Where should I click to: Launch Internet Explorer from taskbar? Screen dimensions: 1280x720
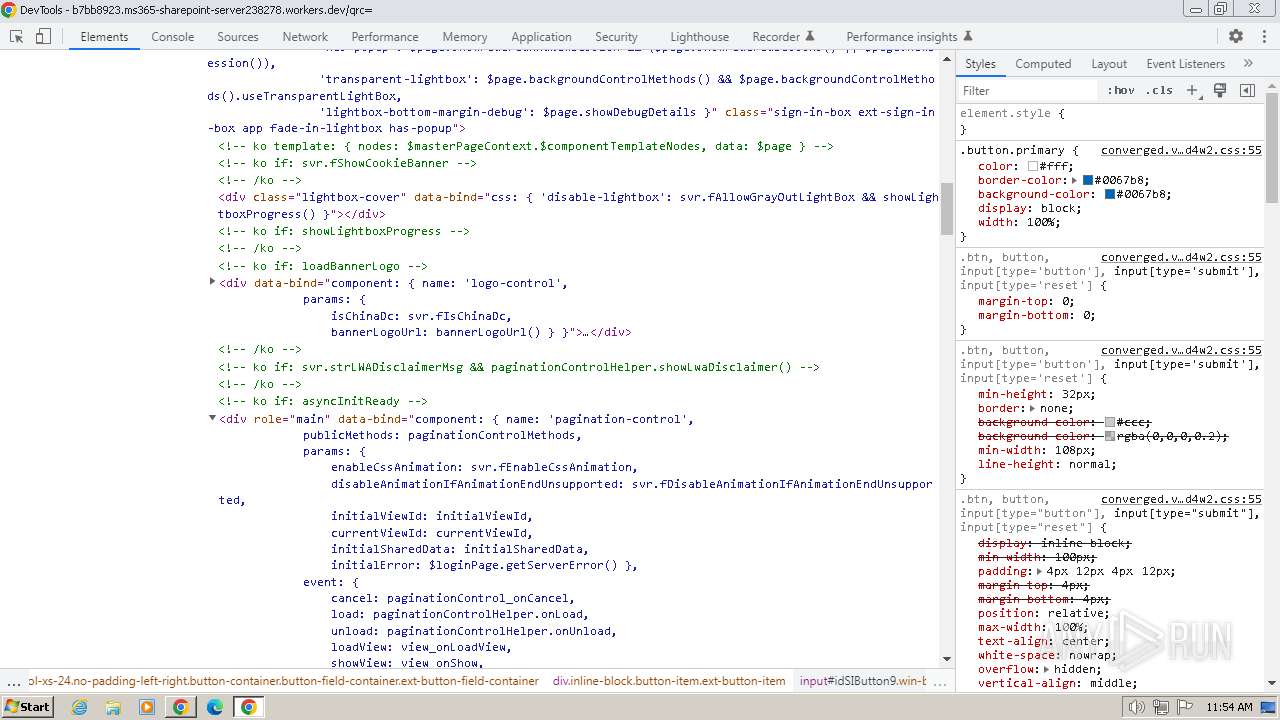point(79,707)
